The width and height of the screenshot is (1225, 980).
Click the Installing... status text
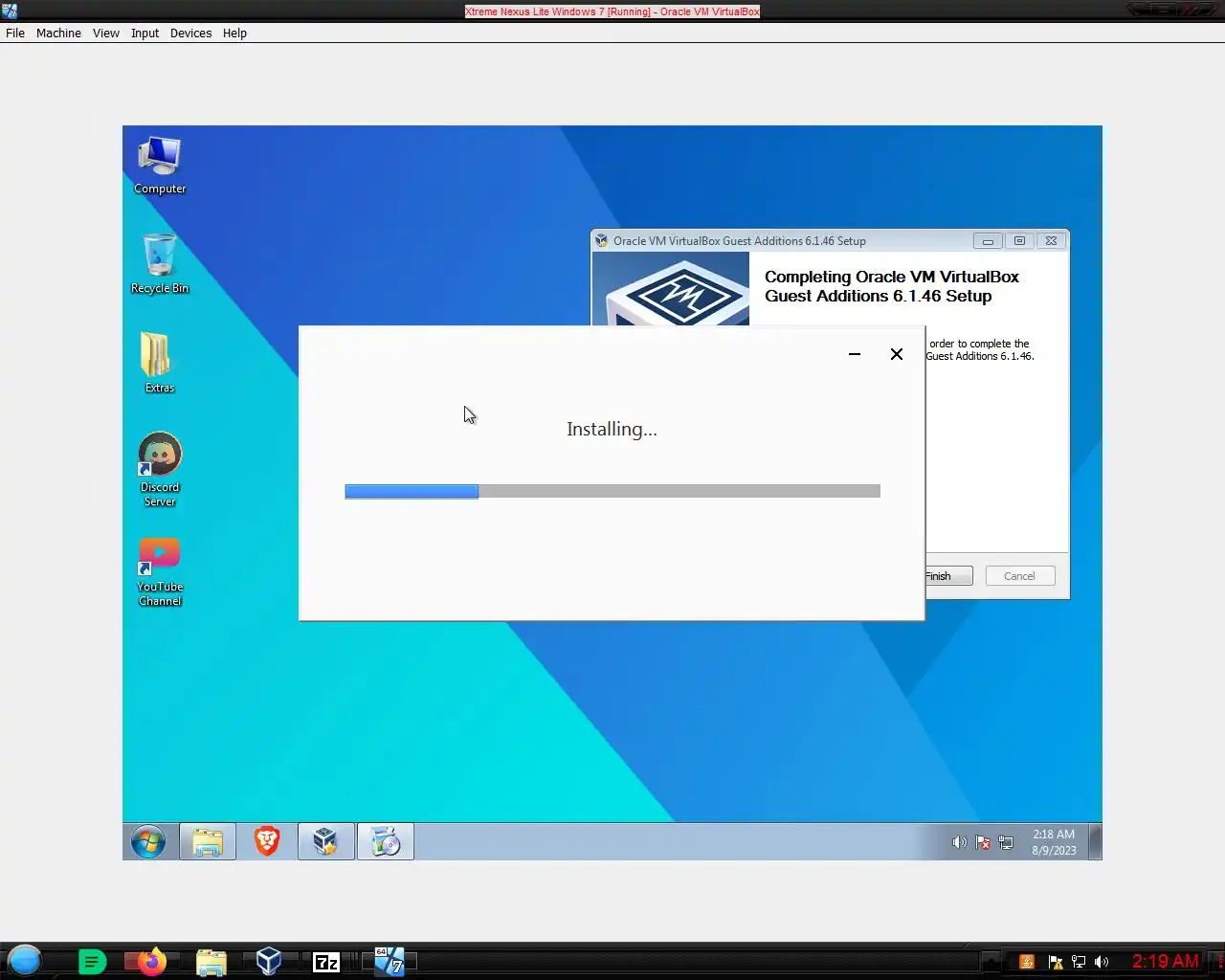click(612, 429)
